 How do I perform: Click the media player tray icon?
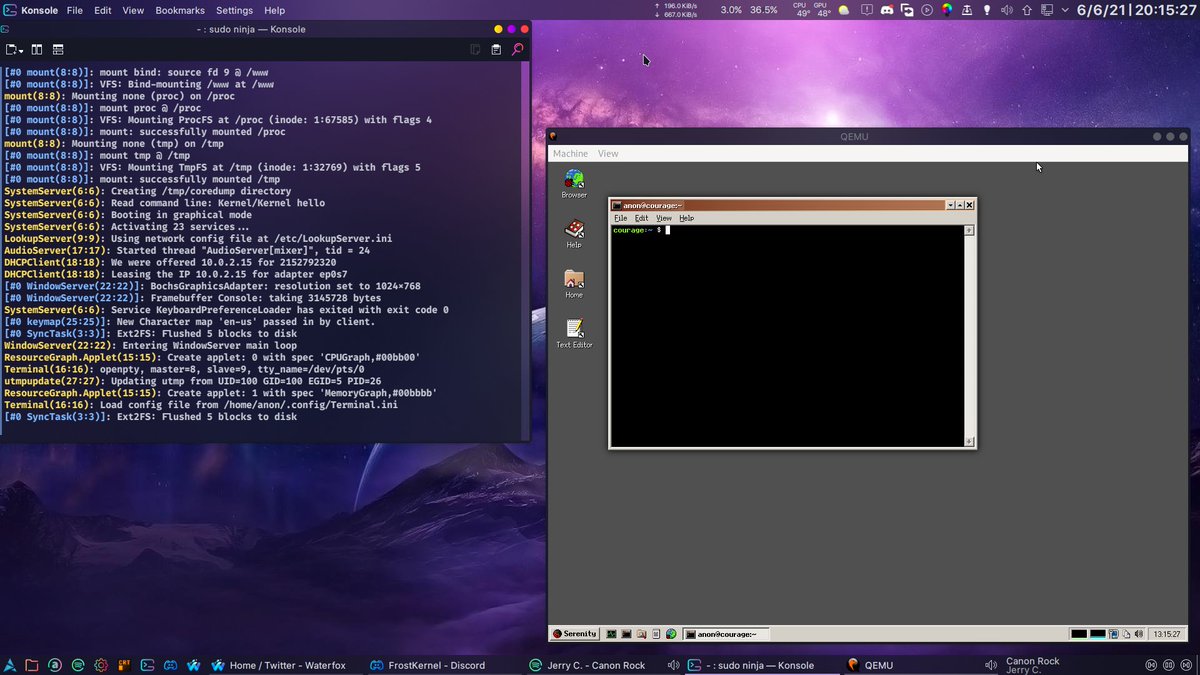[x=928, y=10]
